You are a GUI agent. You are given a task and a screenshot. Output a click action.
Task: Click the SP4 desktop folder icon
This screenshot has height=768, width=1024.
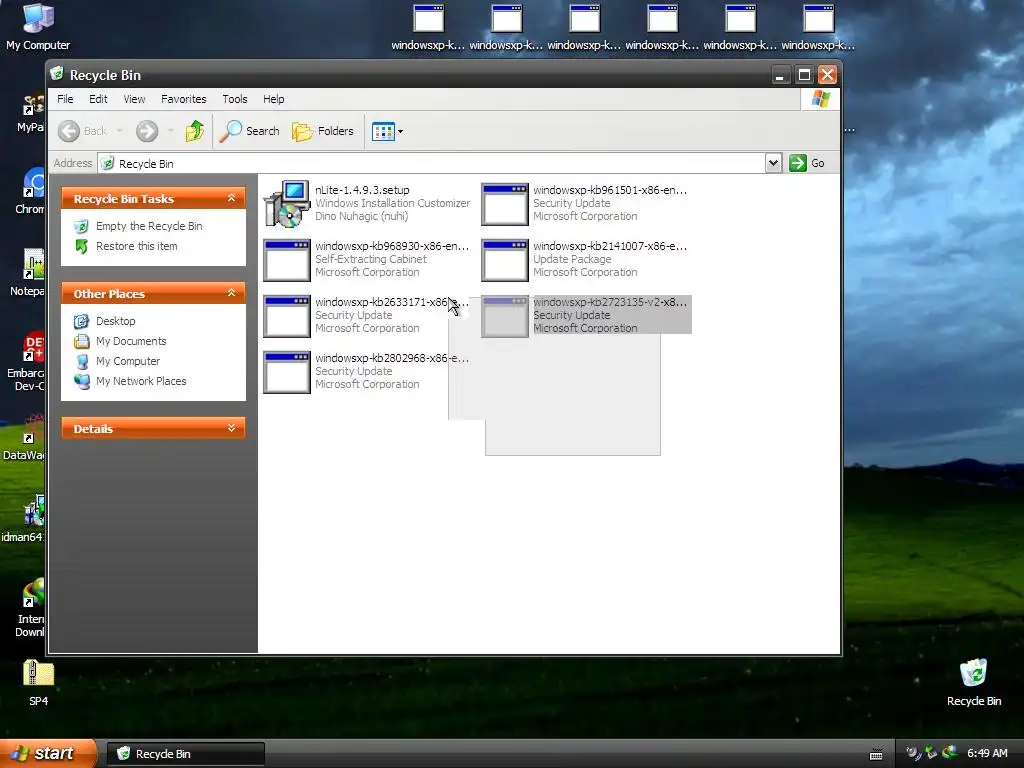[39, 673]
